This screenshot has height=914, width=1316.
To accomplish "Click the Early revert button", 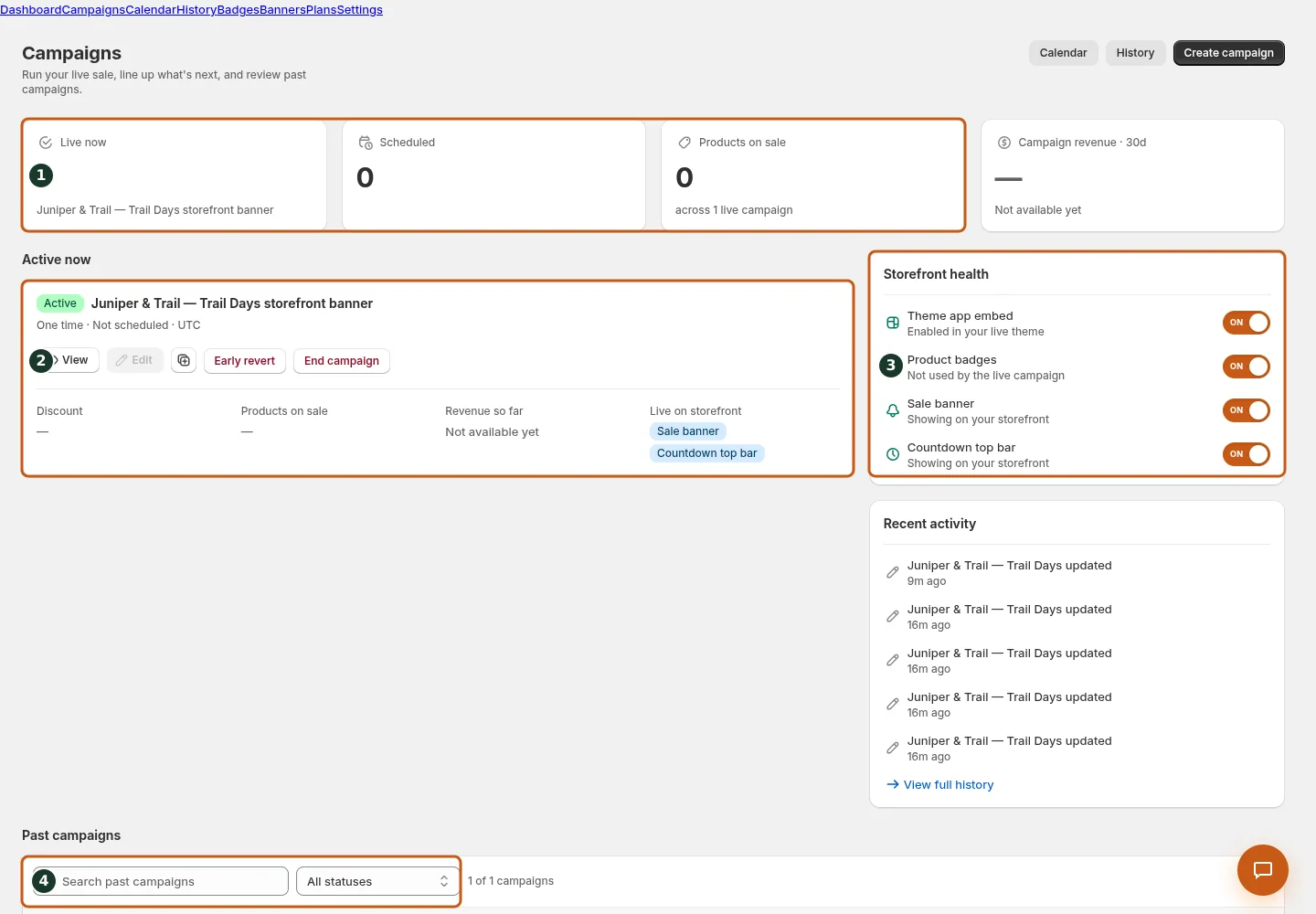I will [x=244, y=361].
